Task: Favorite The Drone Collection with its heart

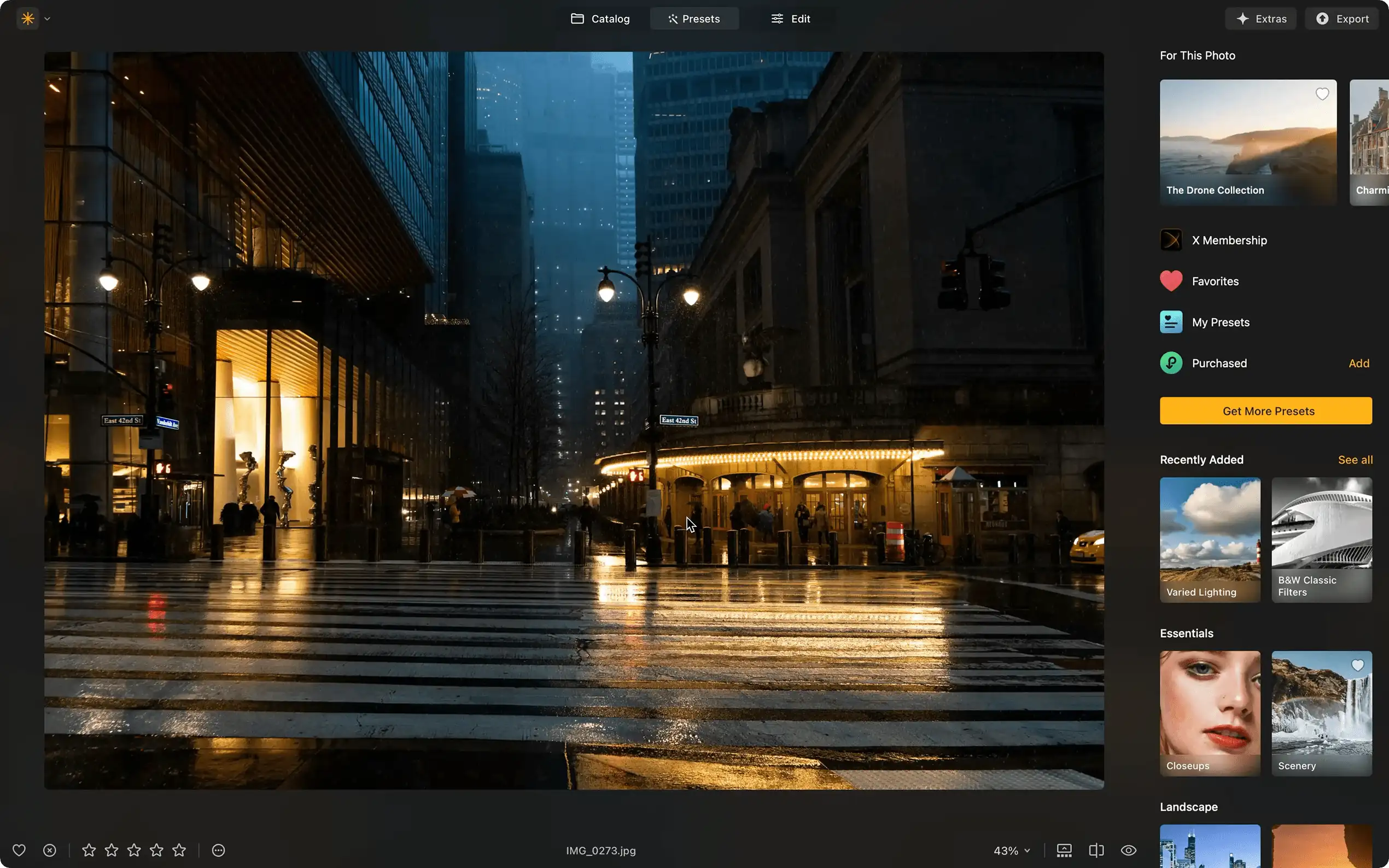Action: tap(1322, 94)
